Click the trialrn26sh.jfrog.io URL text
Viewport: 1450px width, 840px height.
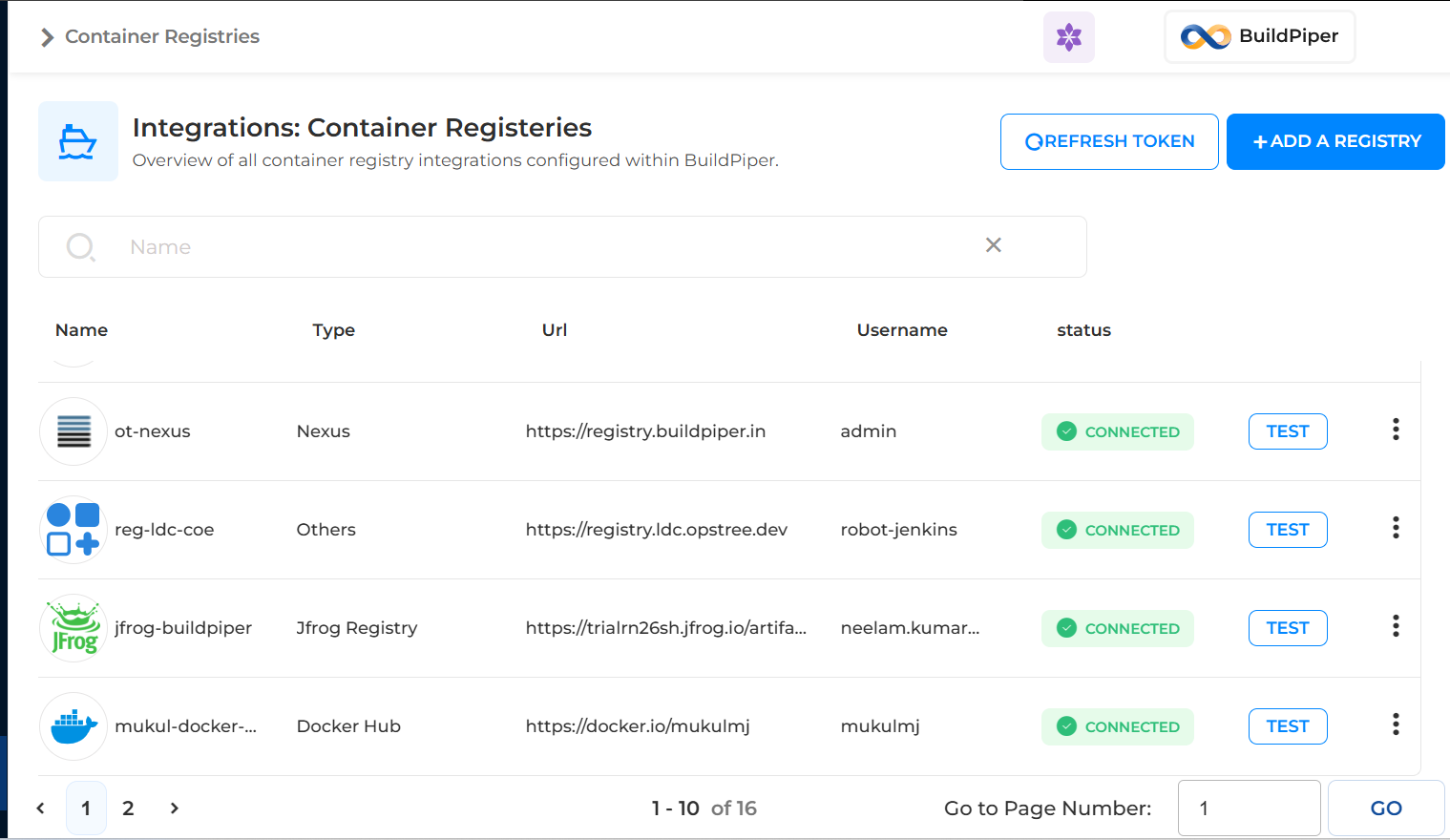pyautogui.click(x=666, y=628)
